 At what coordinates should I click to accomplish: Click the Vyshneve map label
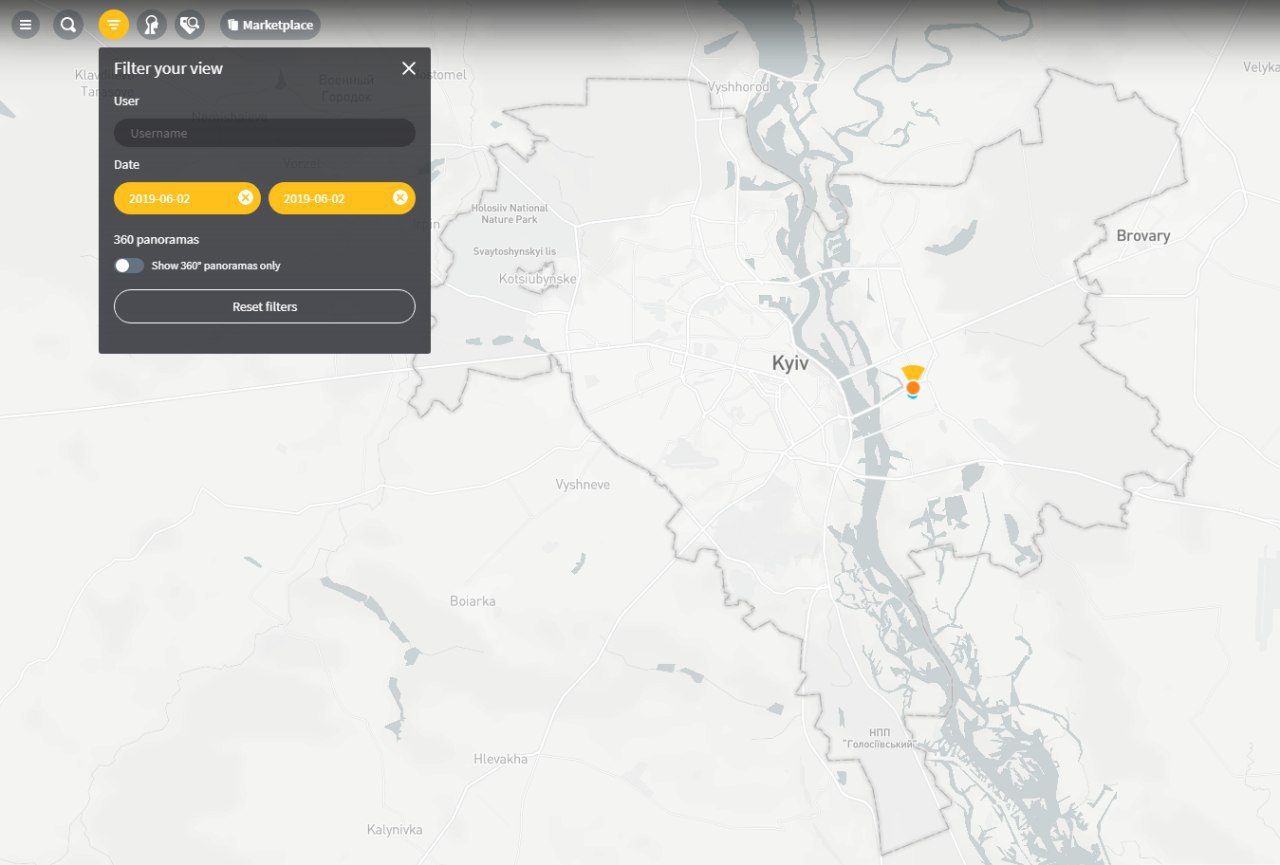pos(583,484)
